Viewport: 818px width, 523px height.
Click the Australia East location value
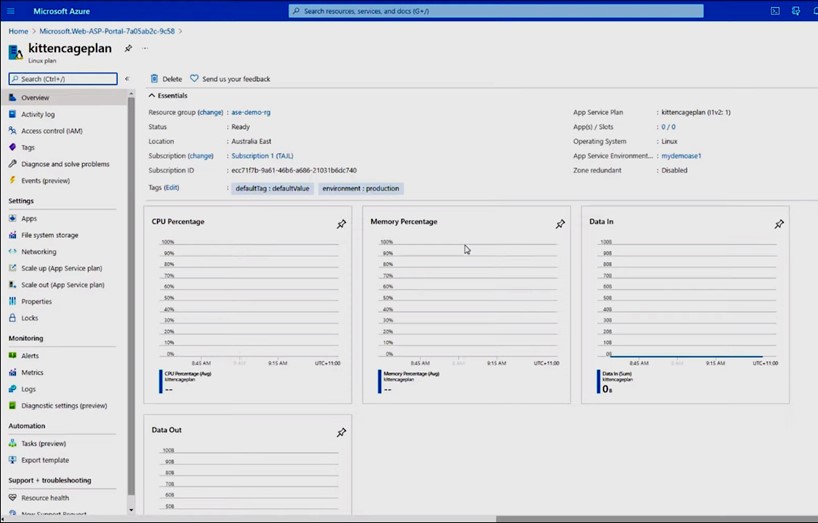coord(251,141)
